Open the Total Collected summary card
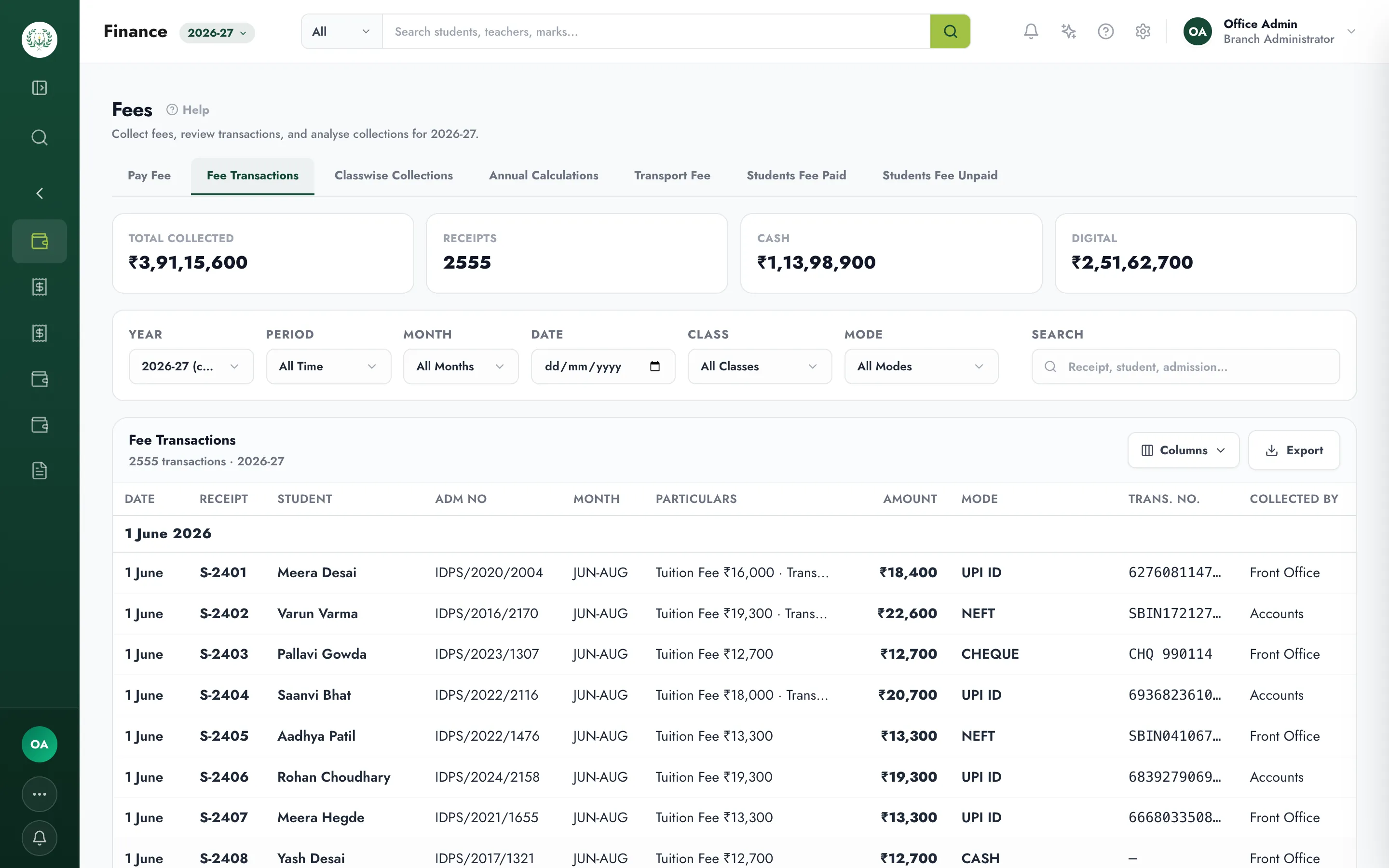1389x868 pixels. pyautogui.click(x=263, y=253)
